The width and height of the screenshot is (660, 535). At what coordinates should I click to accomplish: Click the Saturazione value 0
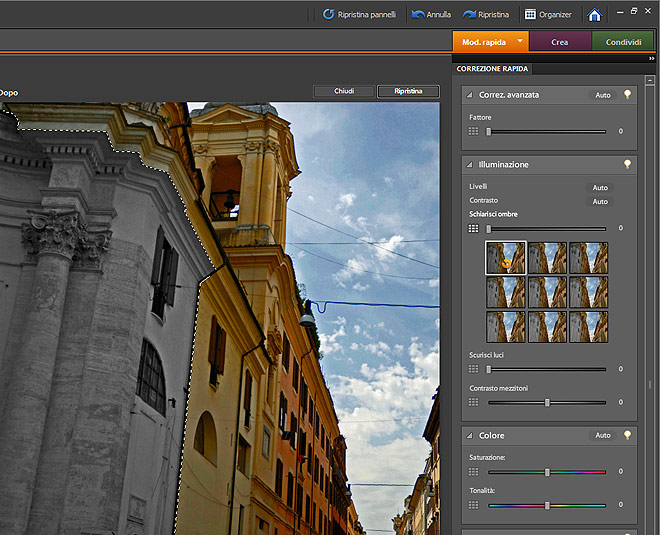tap(620, 471)
